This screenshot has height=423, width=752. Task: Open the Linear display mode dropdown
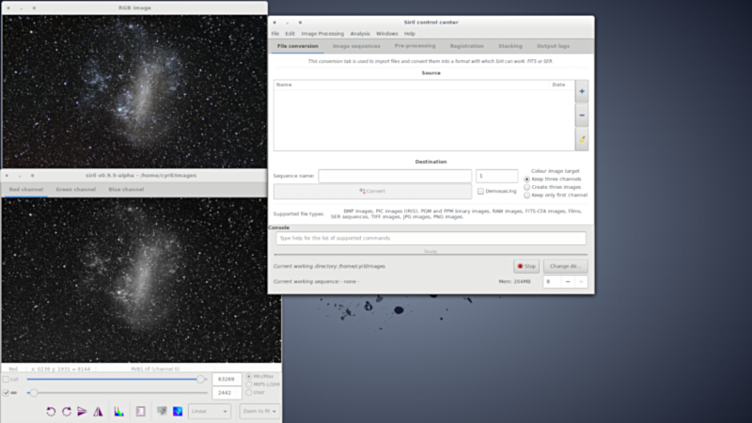210,411
